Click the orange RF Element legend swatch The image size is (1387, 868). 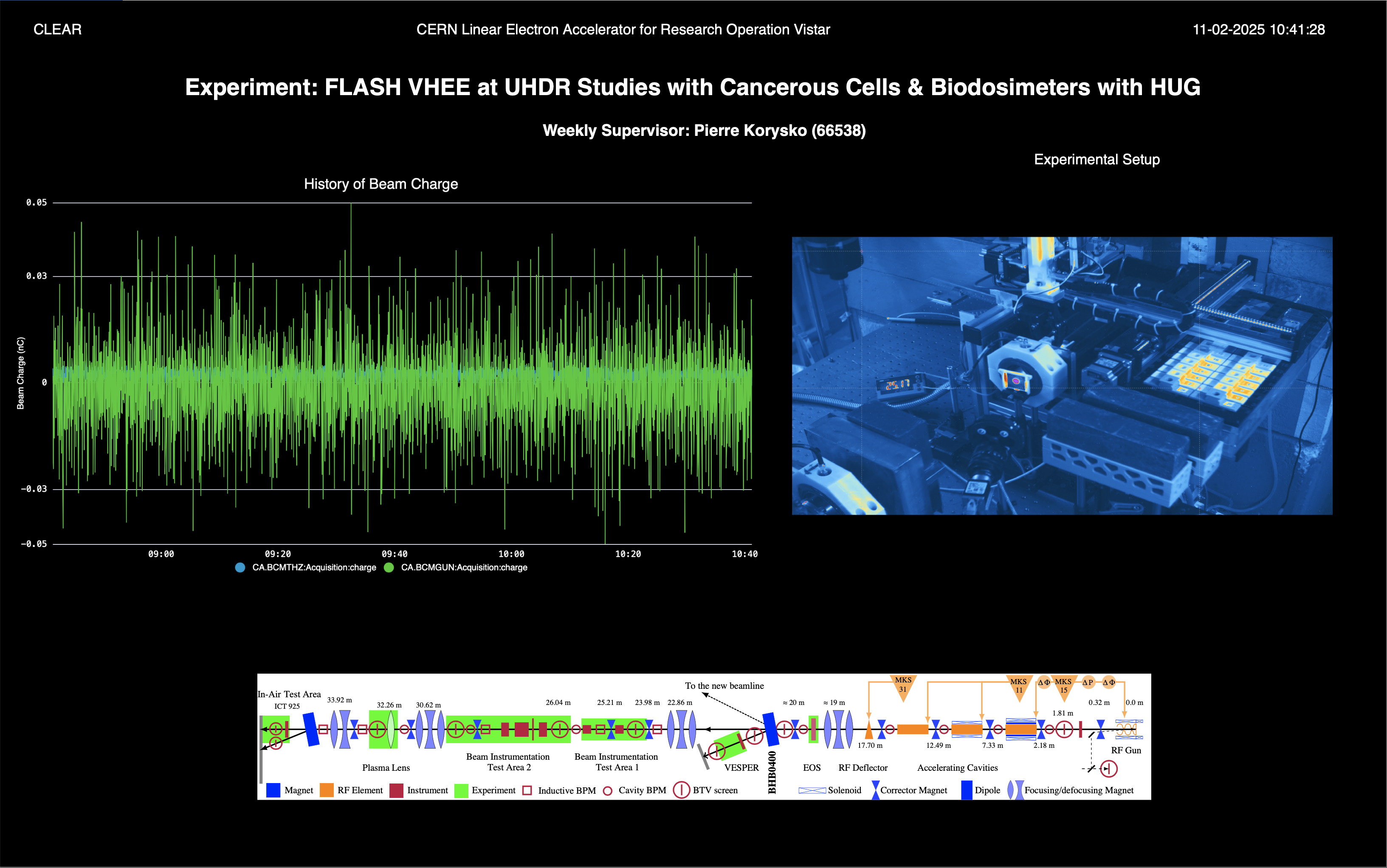(327, 791)
